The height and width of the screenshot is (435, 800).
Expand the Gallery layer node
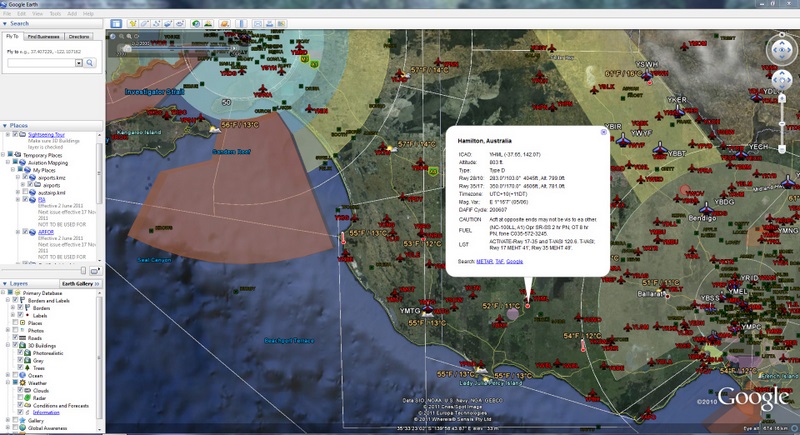click(9, 420)
